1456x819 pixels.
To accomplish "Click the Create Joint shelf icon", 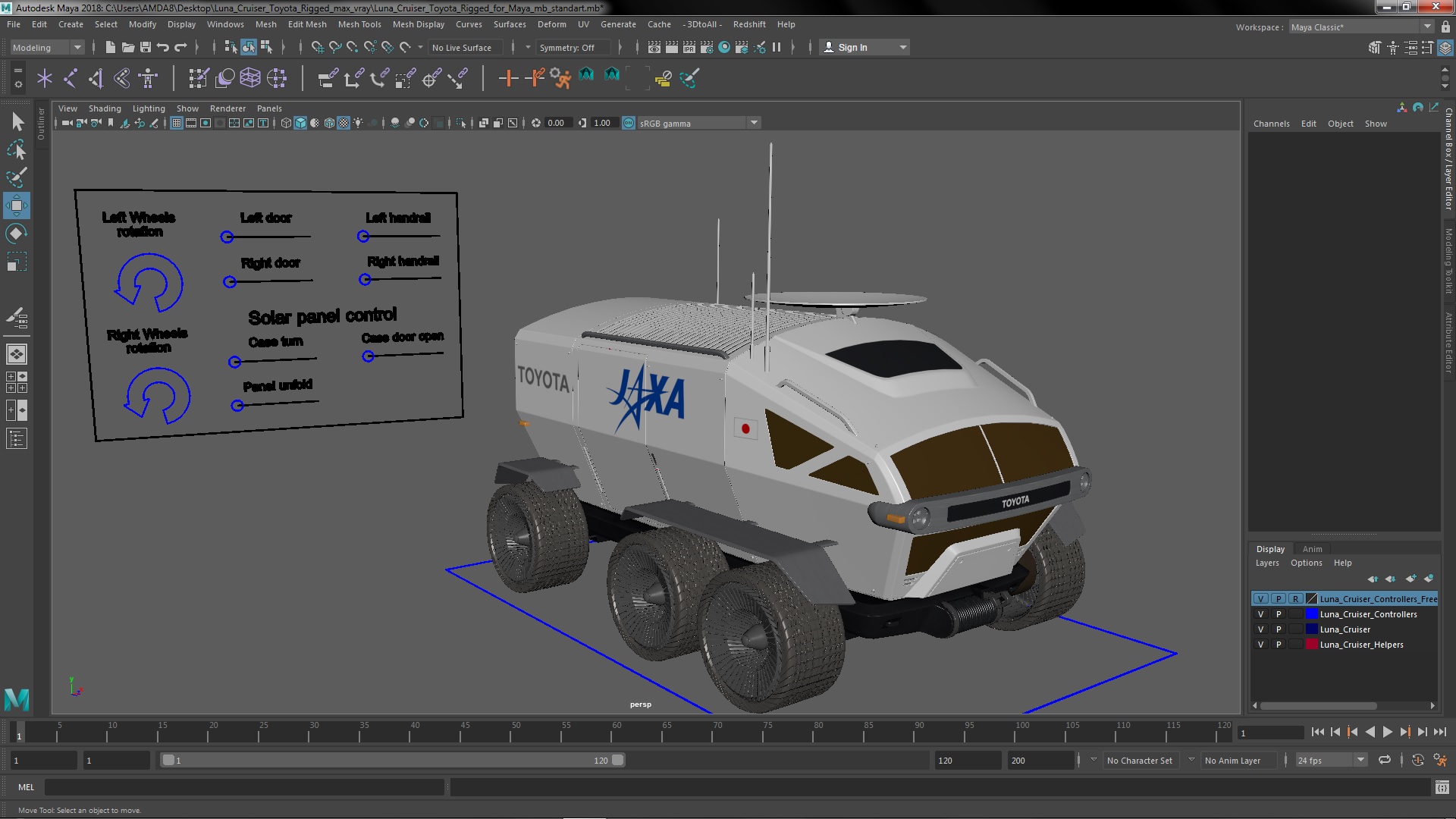I will pyautogui.click(x=71, y=78).
